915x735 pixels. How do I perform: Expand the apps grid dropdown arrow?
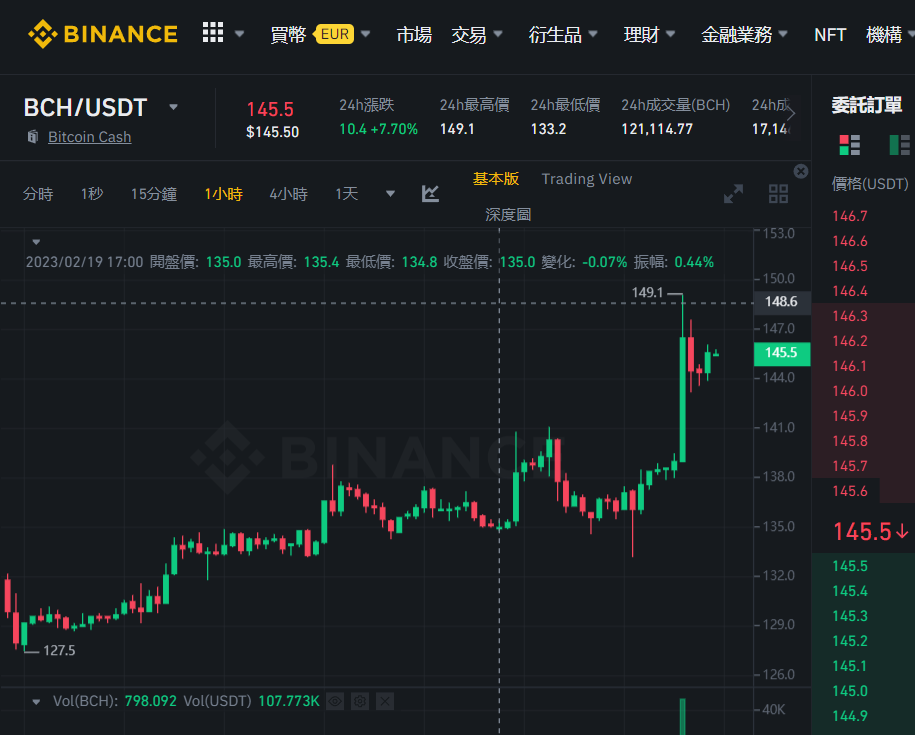tap(239, 34)
